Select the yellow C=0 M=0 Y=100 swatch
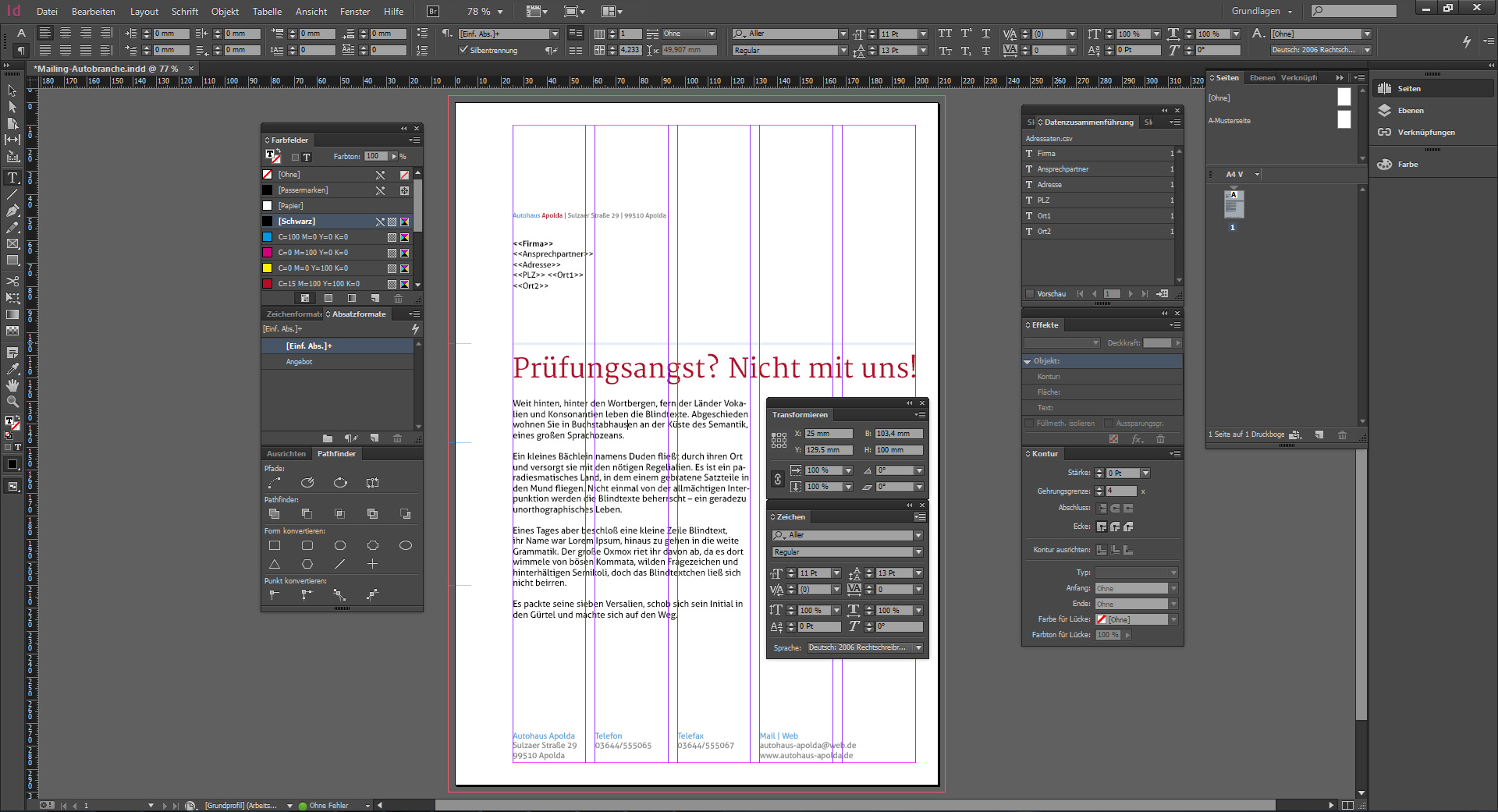Image resolution: width=1498 pixels, height=812 pixels. pos(314,268)
